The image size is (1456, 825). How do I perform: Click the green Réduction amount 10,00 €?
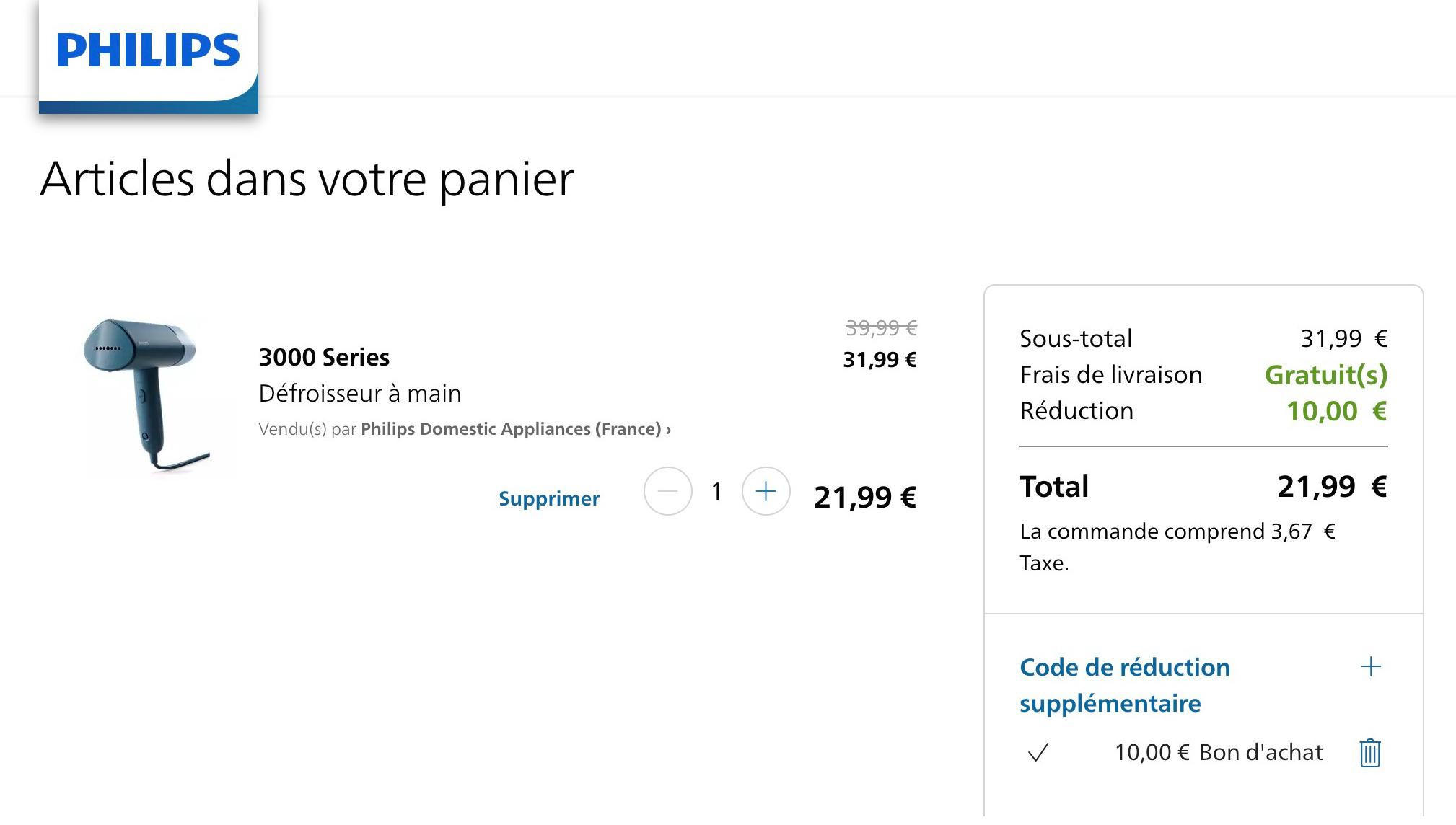[x=1337, y=411]
